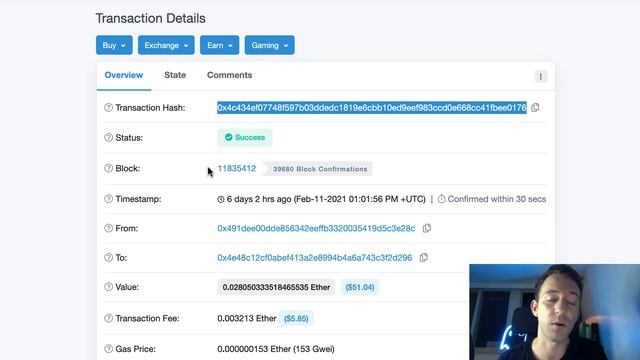Copy the transaction hash to clipboard
The height and width of the screenshot is (360, 640).
click(535, 107)
